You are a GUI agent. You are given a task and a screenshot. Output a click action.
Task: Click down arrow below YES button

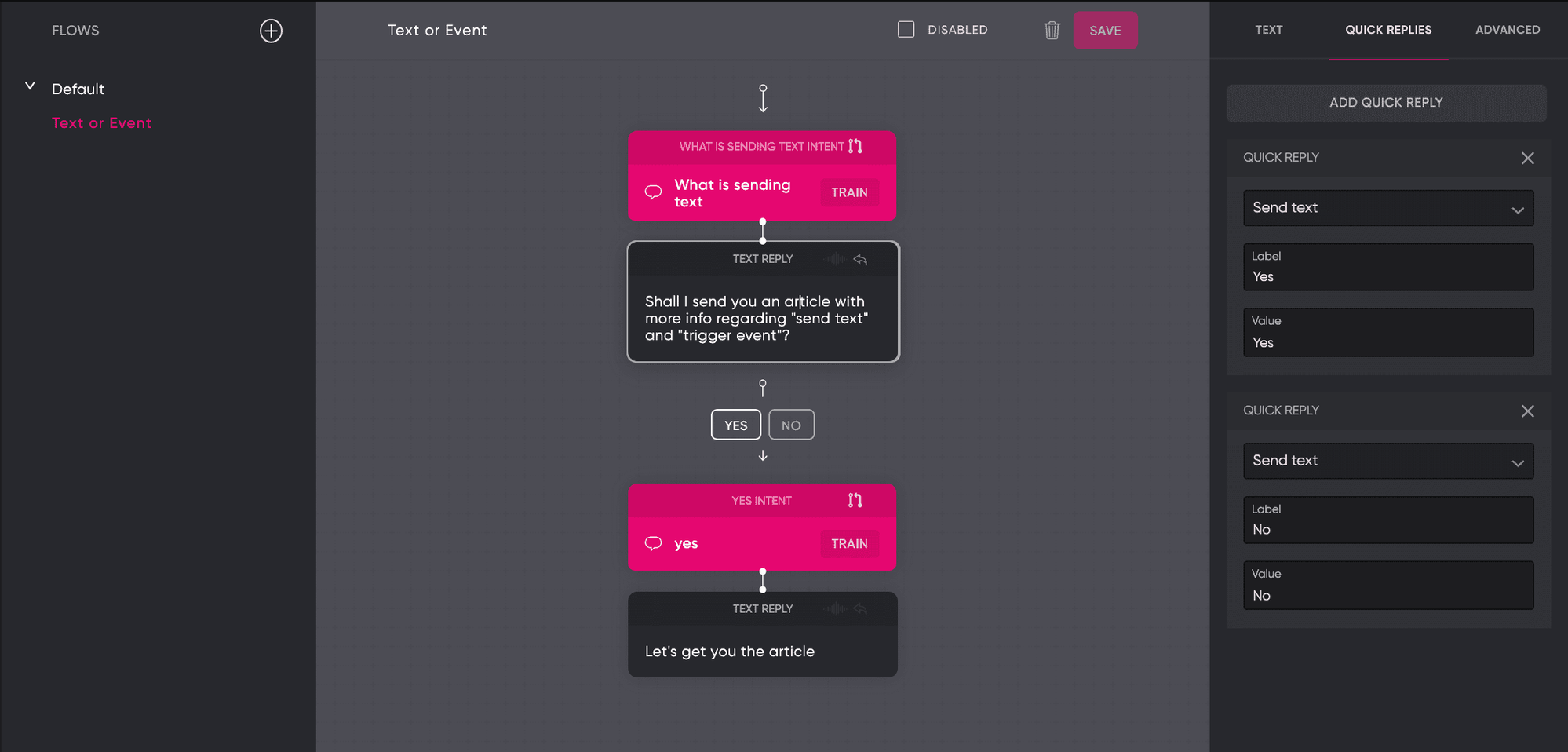763,455
